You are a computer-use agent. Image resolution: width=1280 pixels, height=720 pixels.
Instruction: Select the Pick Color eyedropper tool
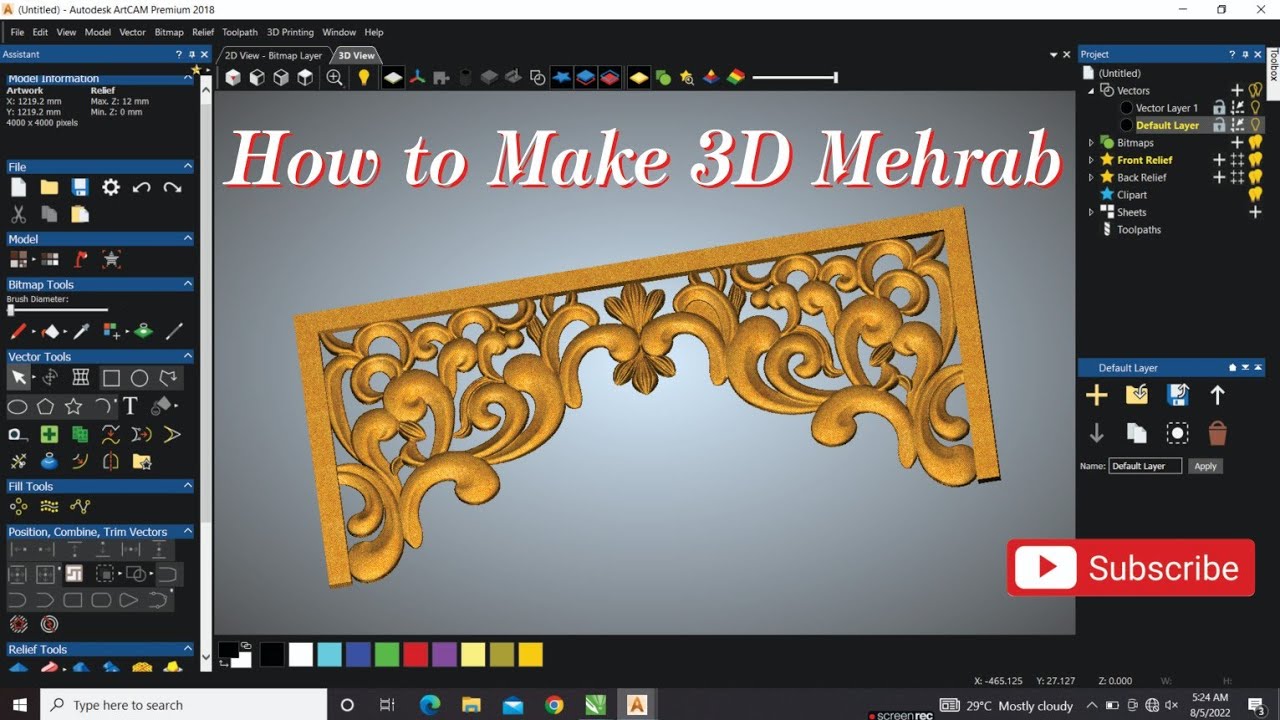(x=82, y=331)
